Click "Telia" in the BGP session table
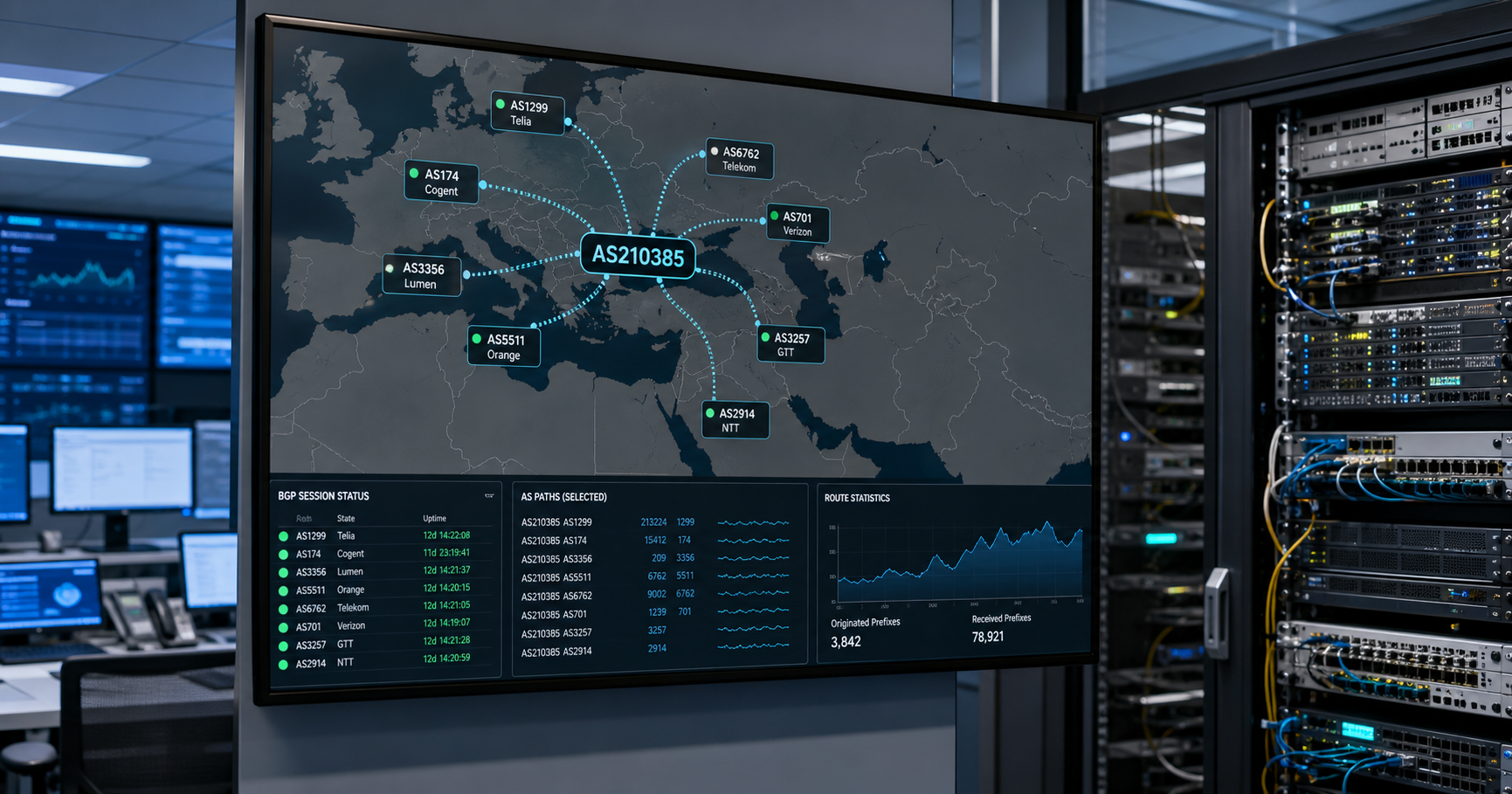This screenshot has height=794, width=1512. [x=346, y=536]
